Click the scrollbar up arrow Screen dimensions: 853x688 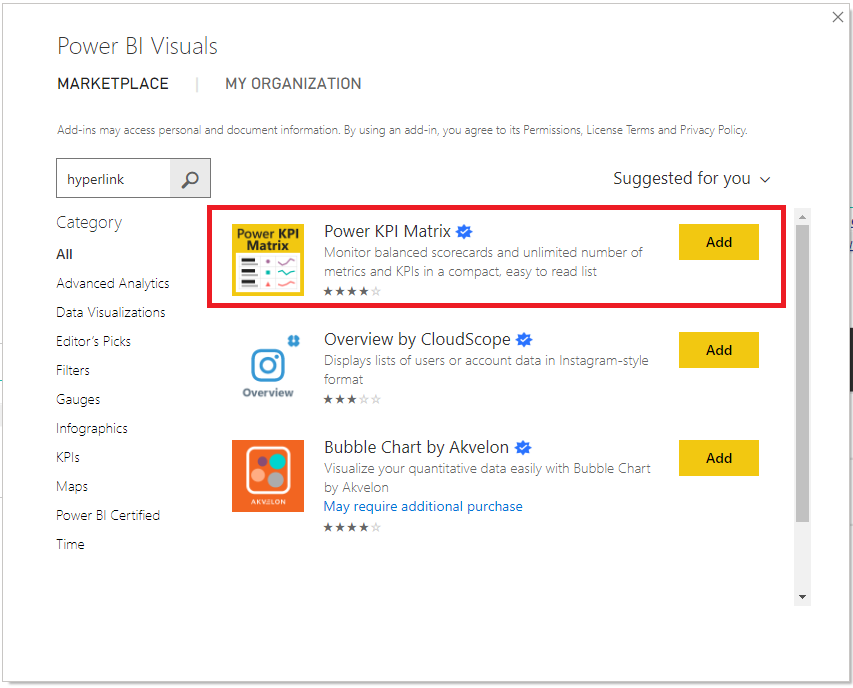(x=802, y=217)
